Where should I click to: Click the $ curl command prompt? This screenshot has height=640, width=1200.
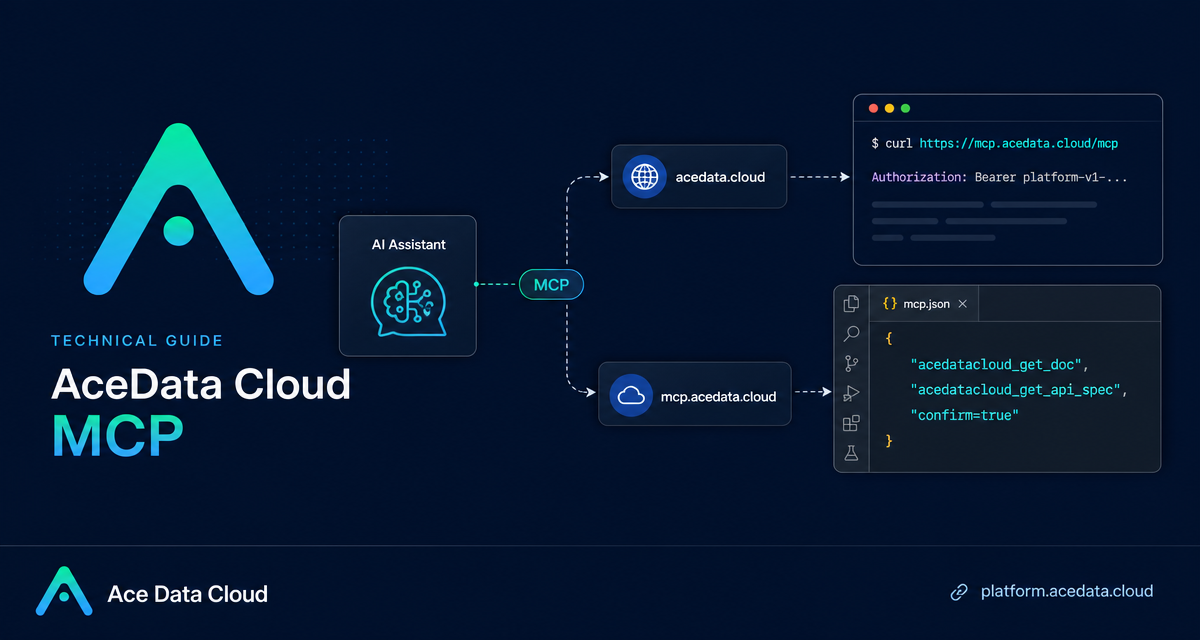click(892, 144)
